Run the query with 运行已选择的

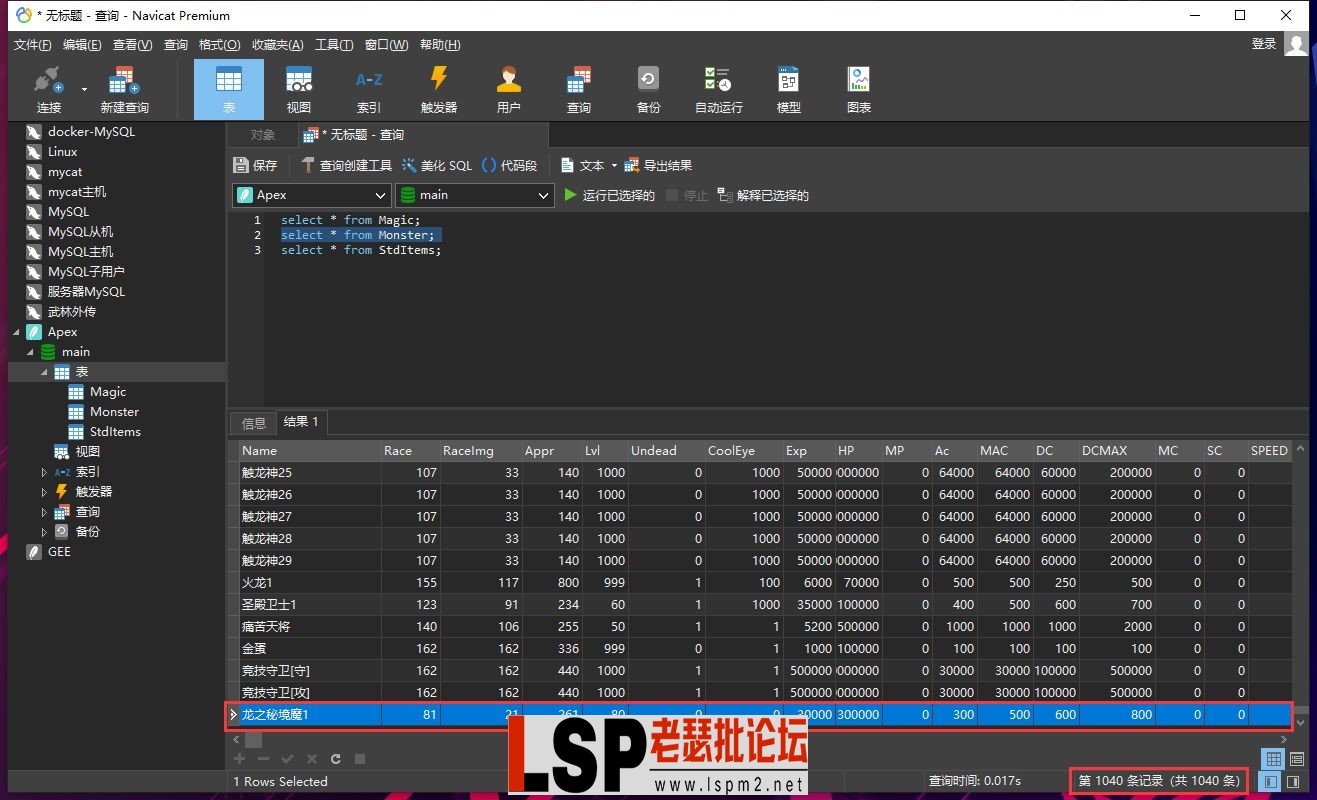(x=609, y=195)
